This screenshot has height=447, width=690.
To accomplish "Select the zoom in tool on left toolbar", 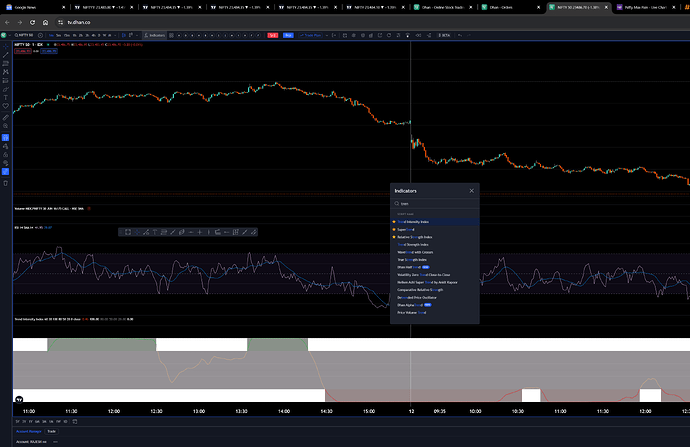I will 5,126.
